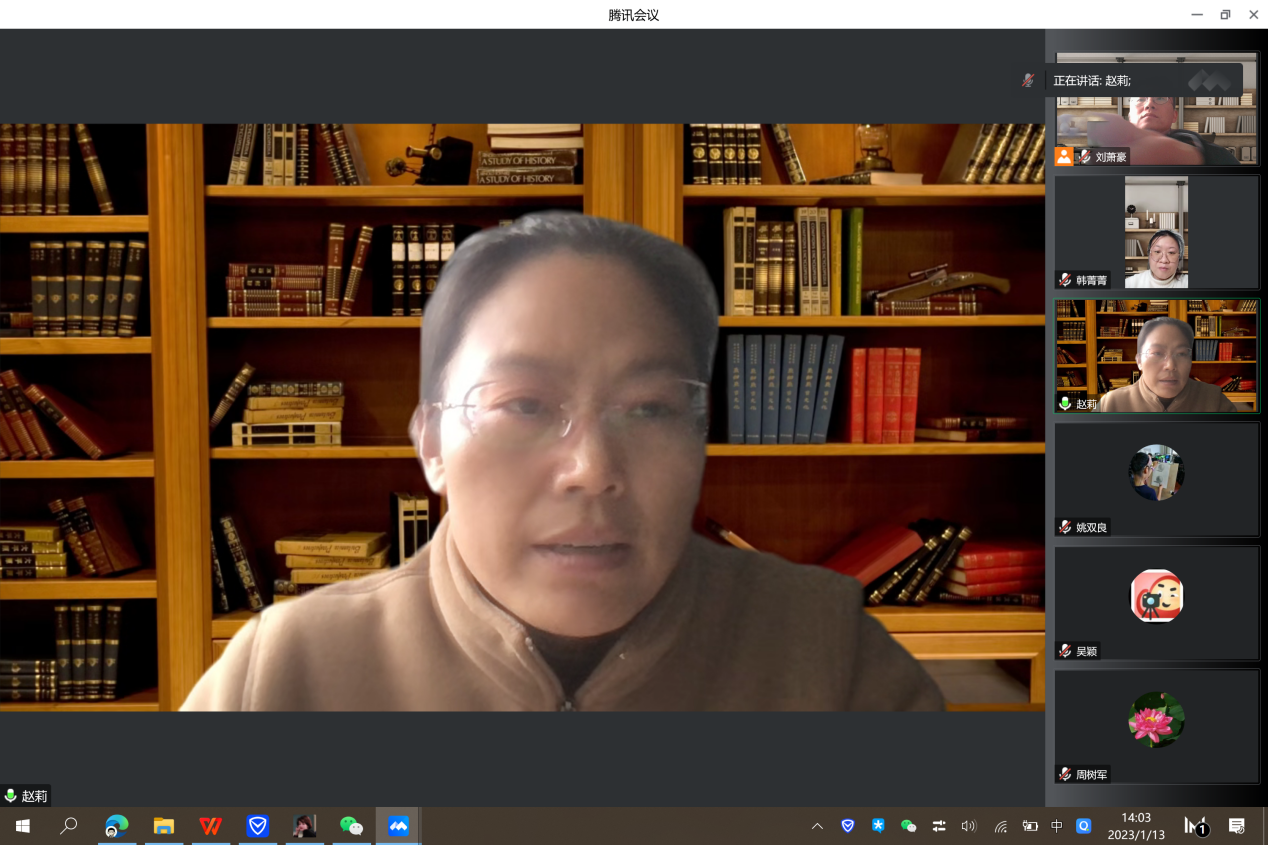Open WPS Office from the taskbar
Screen dimensions: 1268x845
[x=211, y=826]
